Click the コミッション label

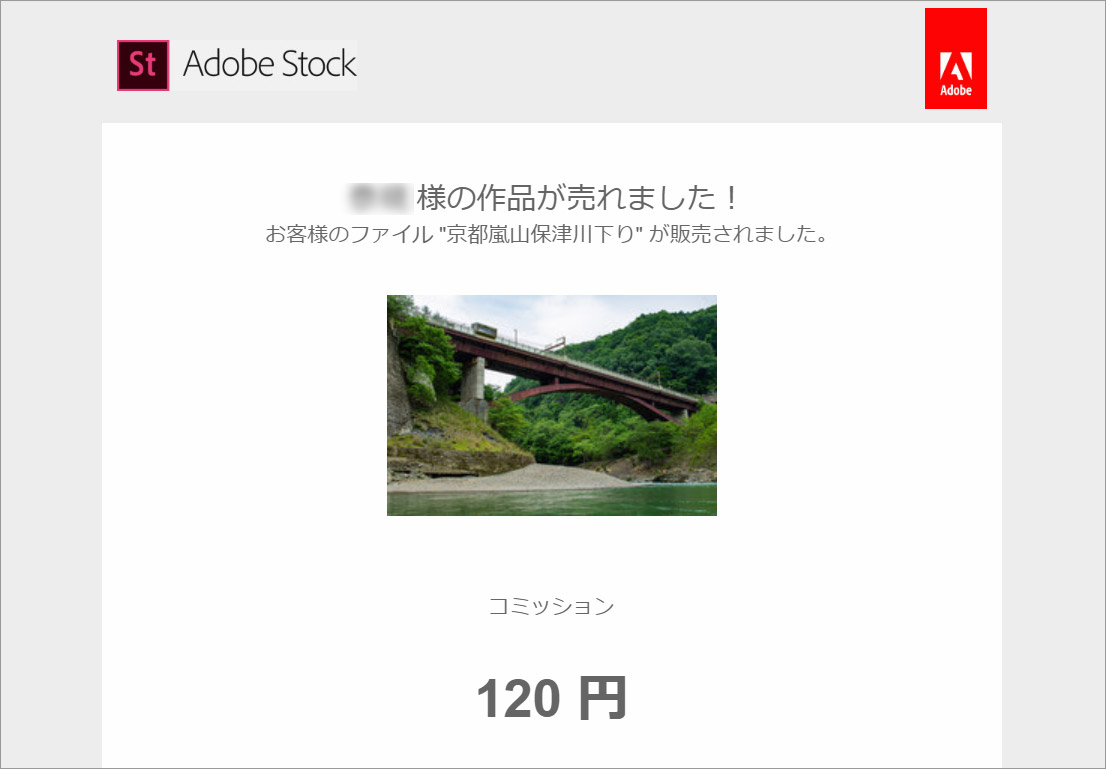point(552,606)
